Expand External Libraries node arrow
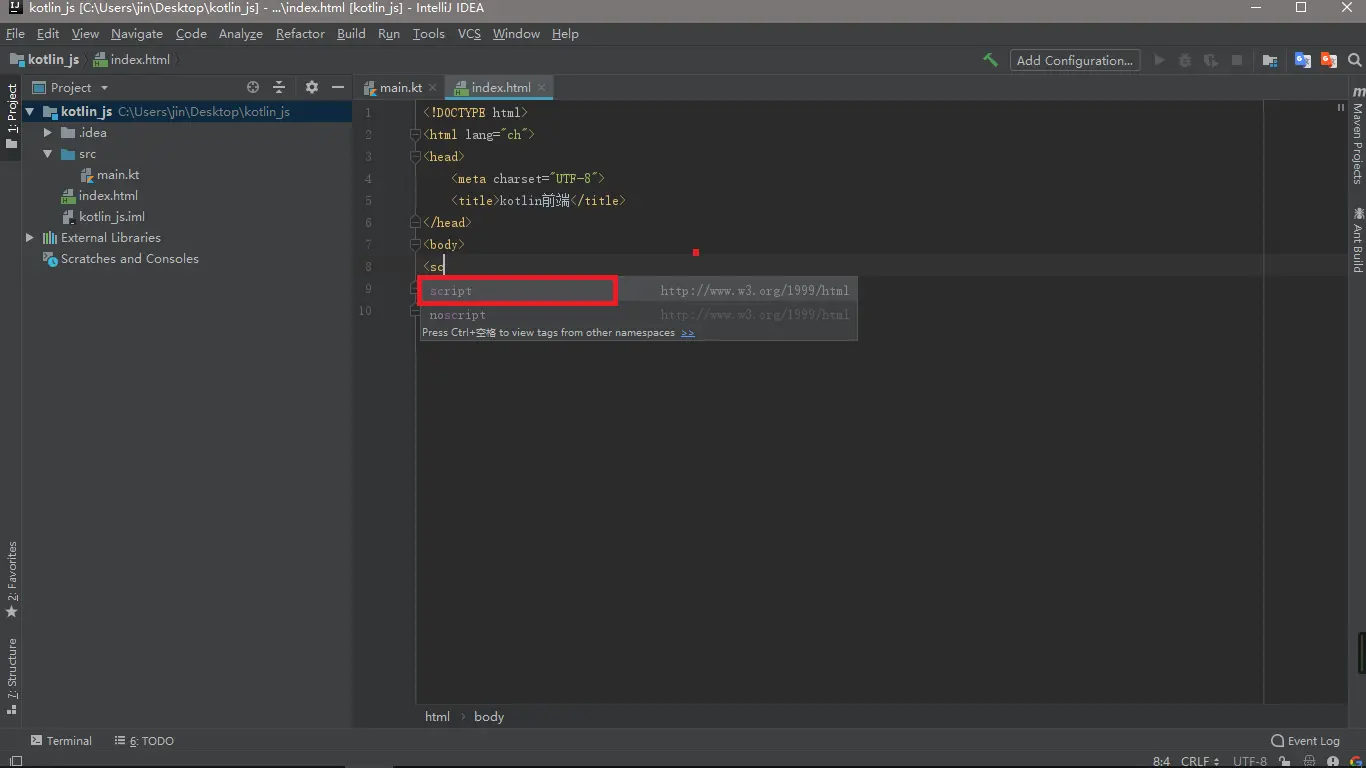The width and height of the screenshot is (1366, 768). 30,238
